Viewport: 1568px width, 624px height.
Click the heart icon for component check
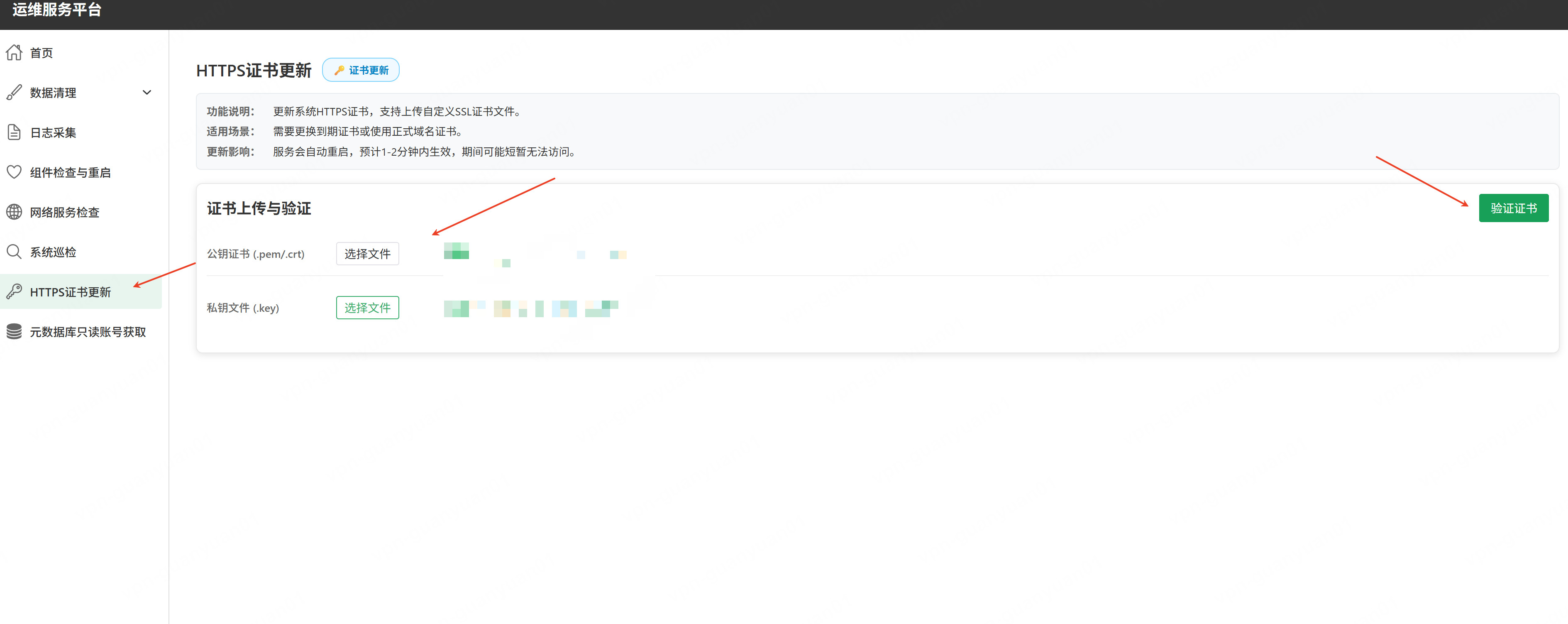pyautogui.click(x=14, y=172)
